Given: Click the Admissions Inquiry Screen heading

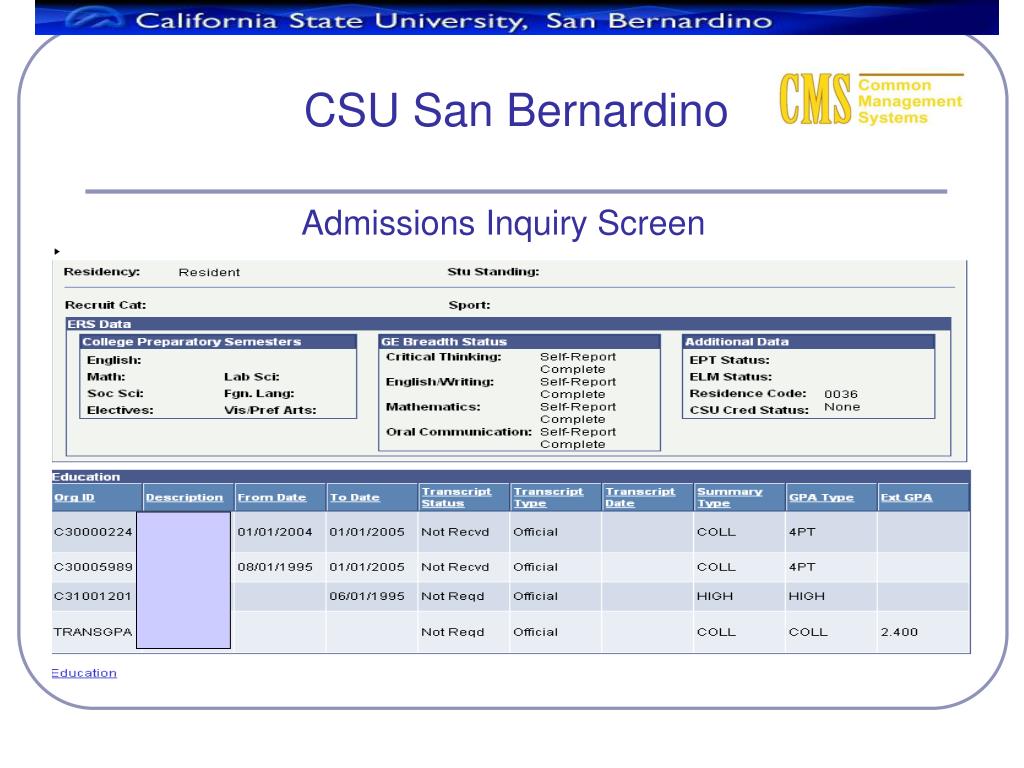Looking at the screenshot, I should 504,223.
